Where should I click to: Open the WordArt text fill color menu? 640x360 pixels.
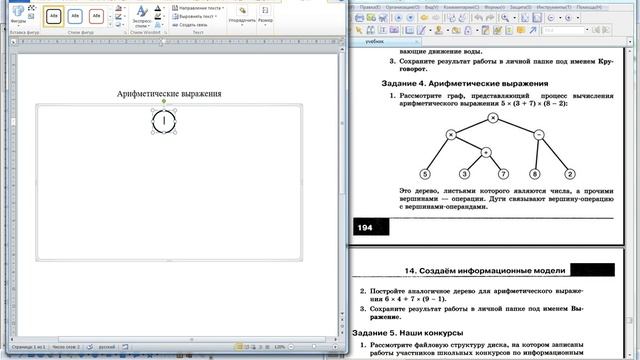pos(158,8)
